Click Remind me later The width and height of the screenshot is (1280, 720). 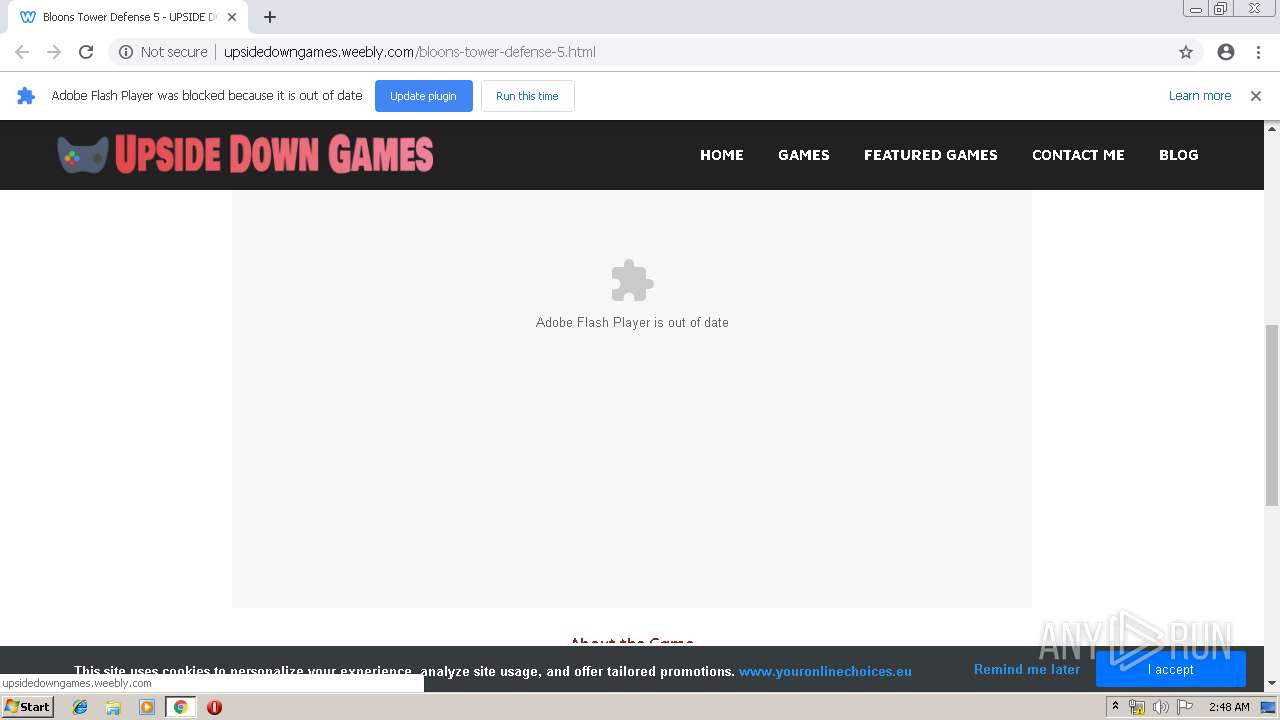coord(1027,670)
